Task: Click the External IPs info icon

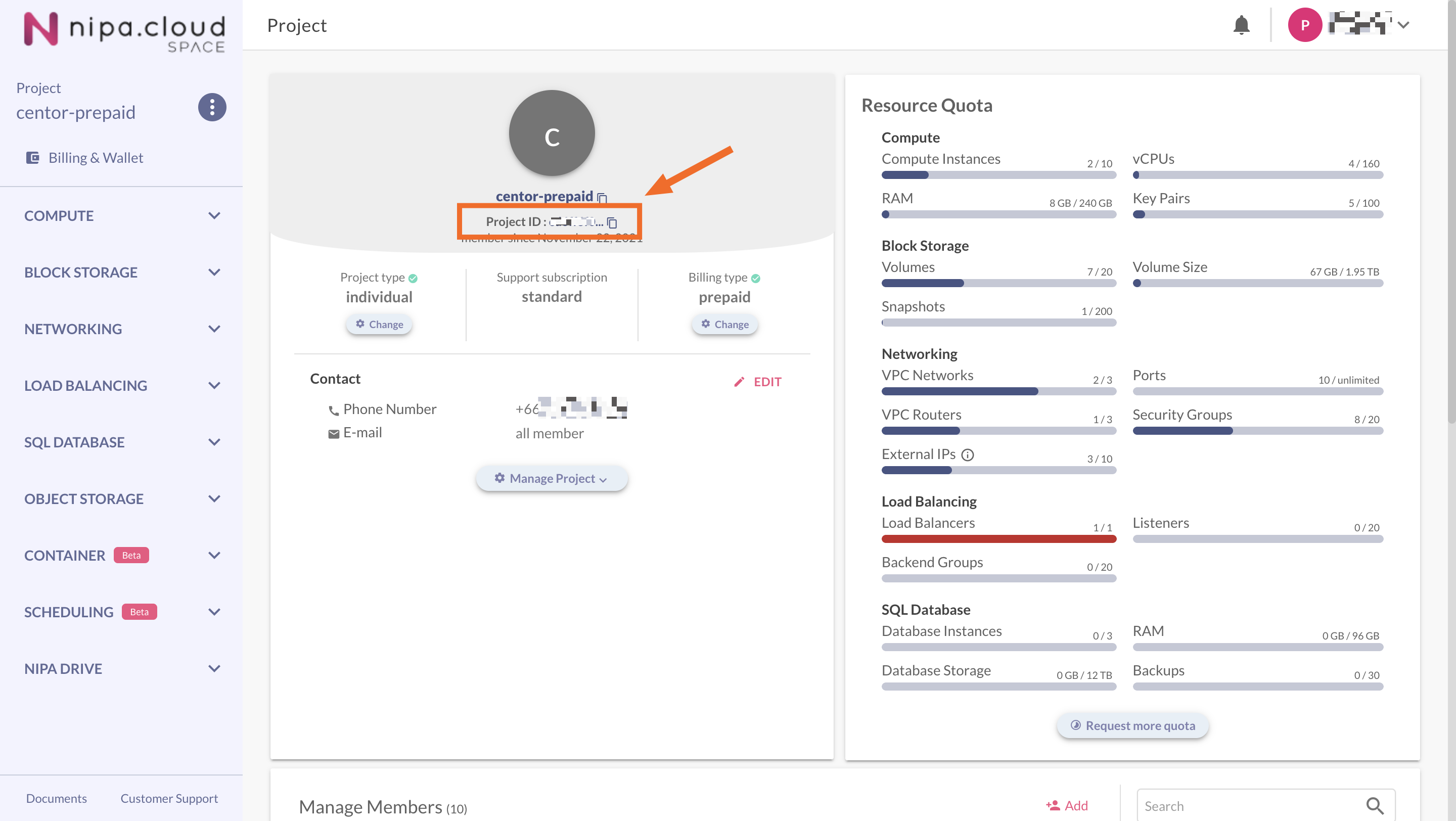Action: 968,455
